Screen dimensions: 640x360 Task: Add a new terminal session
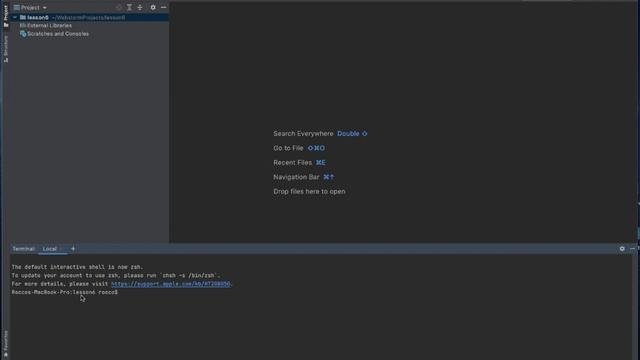(73, 249)
